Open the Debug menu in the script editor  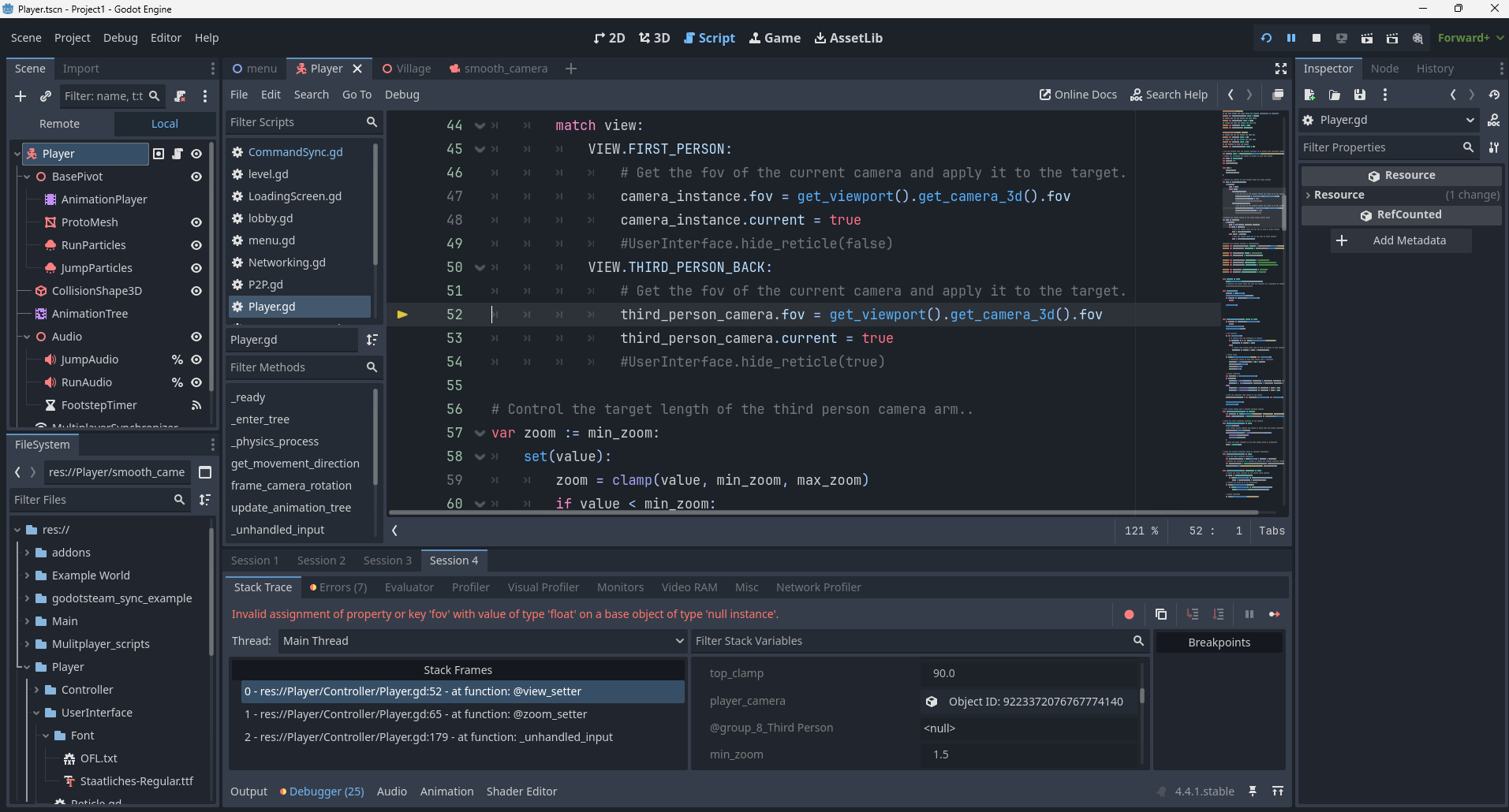[402, 95]
